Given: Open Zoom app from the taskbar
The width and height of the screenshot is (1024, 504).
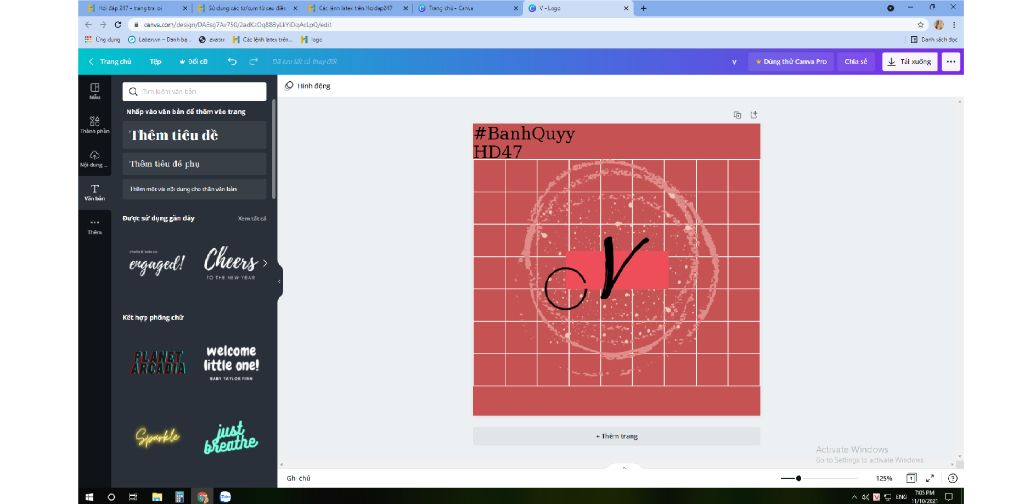Looking at the screenshot, I should [x=225, y=497].
